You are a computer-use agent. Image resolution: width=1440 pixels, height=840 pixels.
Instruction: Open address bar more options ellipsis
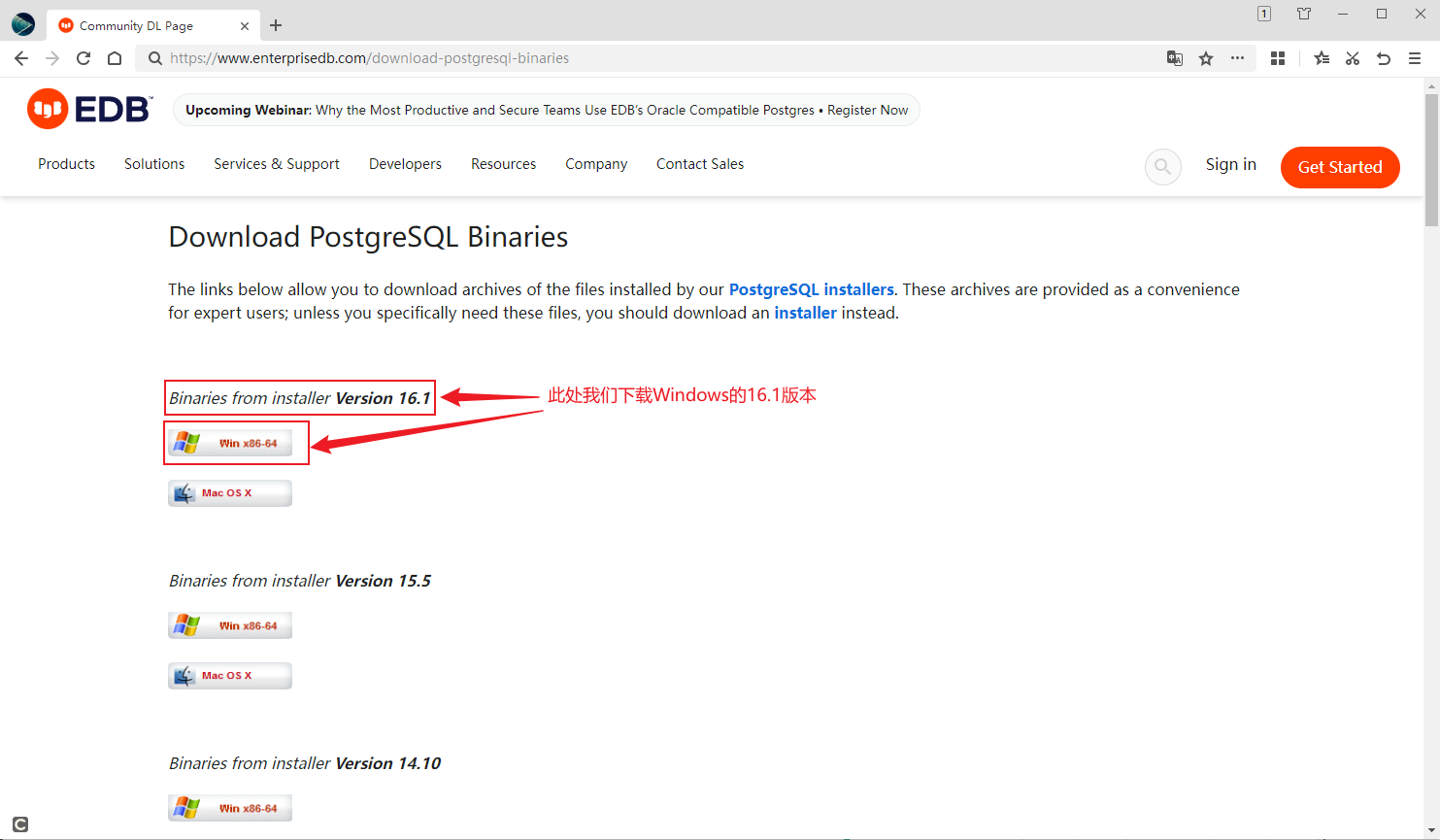click(1237, 58)
